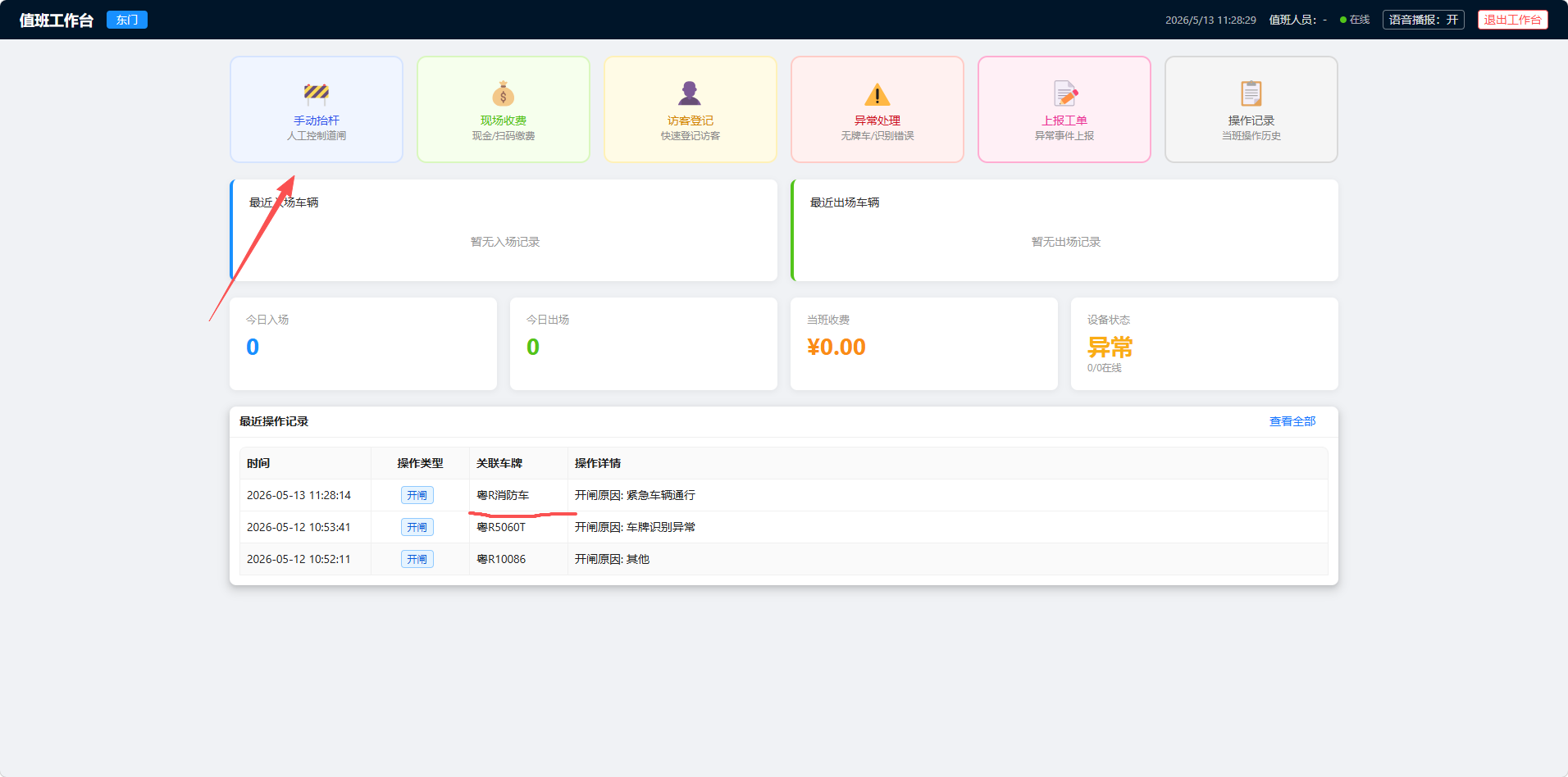Click detail 开闸原因: 紧急车辆通行
Screen dimensions: 1568x777
click(x=635, y=495)
